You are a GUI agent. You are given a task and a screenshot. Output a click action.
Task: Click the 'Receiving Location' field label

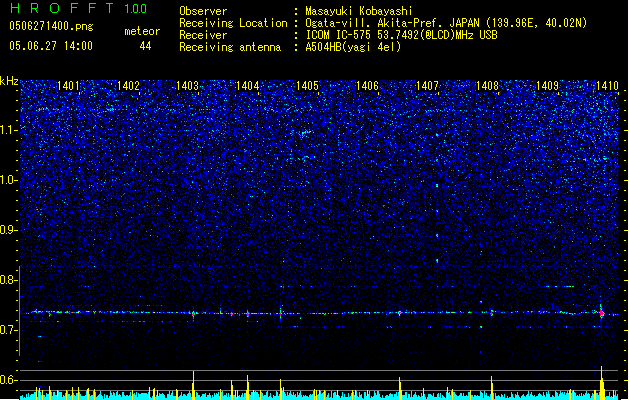point(233,23)
